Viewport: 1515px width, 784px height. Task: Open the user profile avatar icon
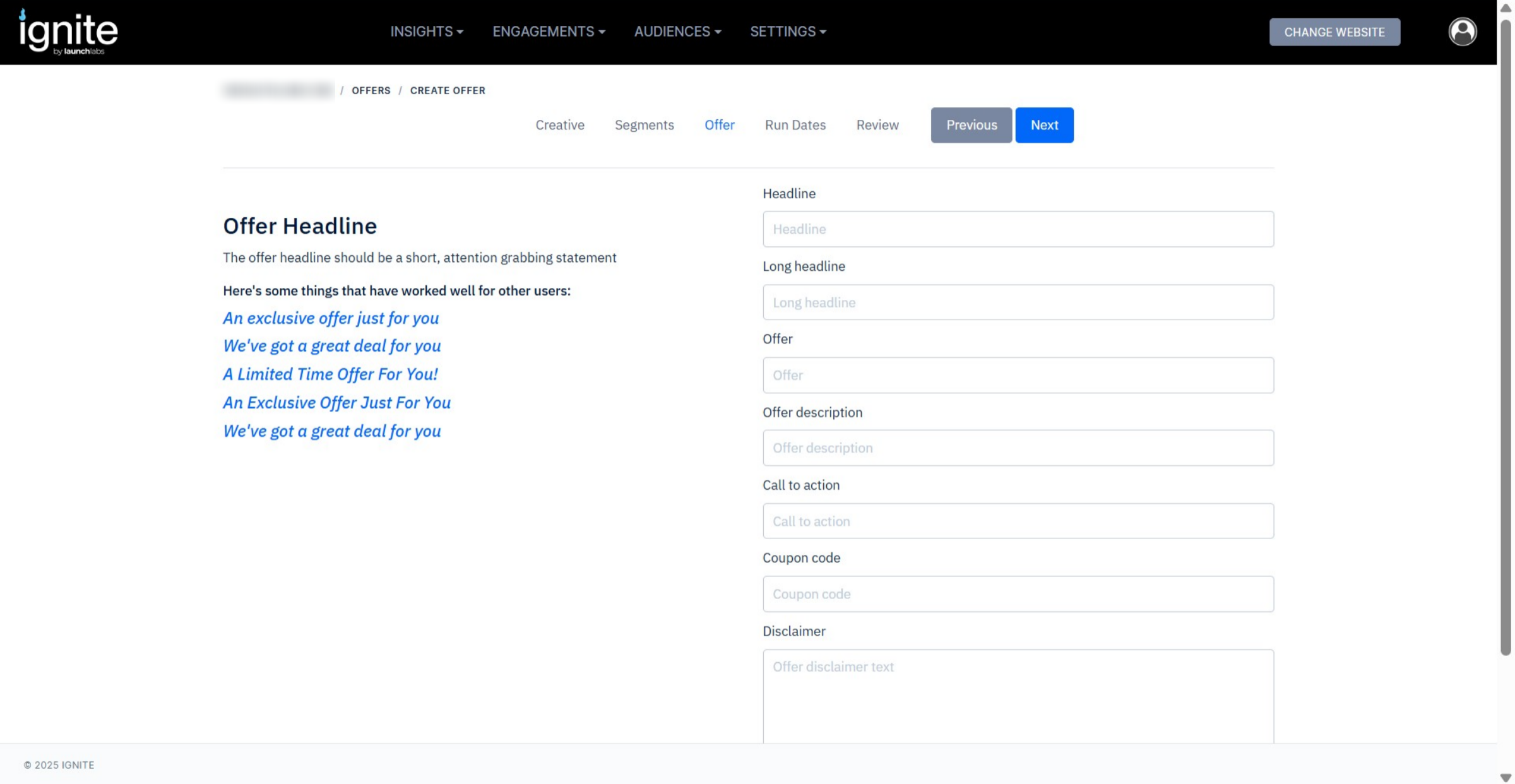pyautogui.click(x=1462, y=32)
